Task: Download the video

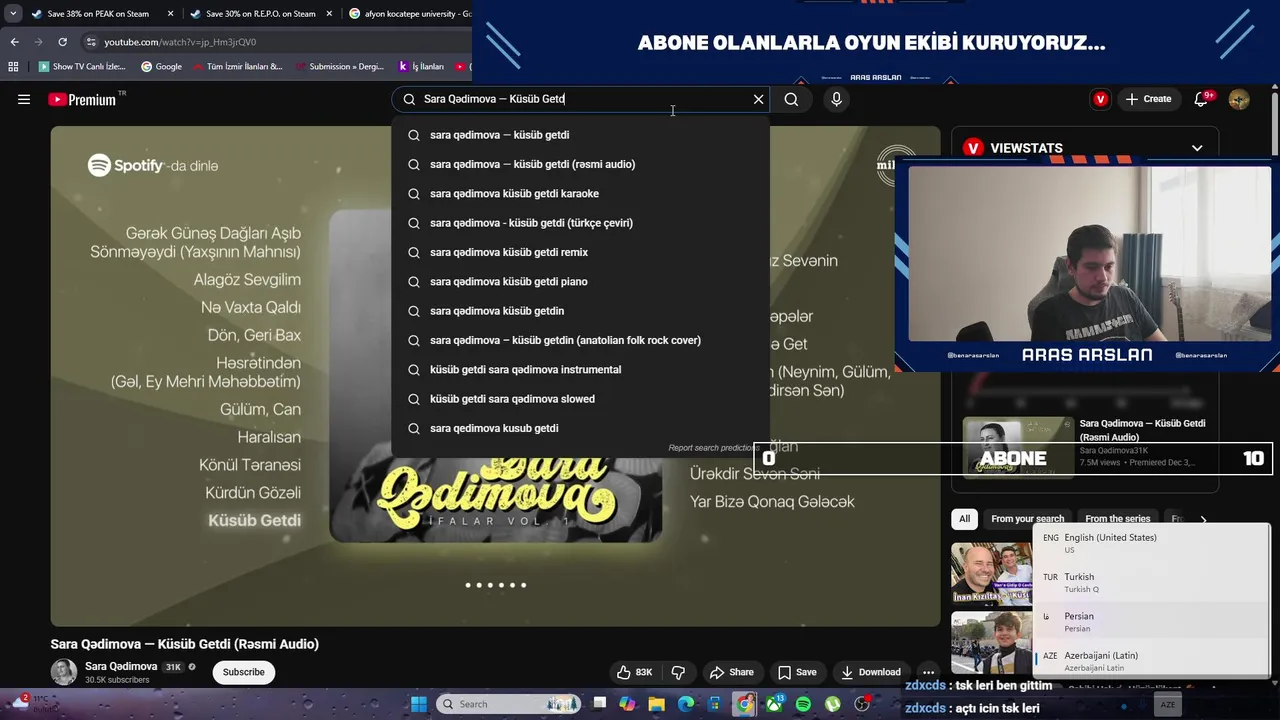Action: (x=870, y=672)
